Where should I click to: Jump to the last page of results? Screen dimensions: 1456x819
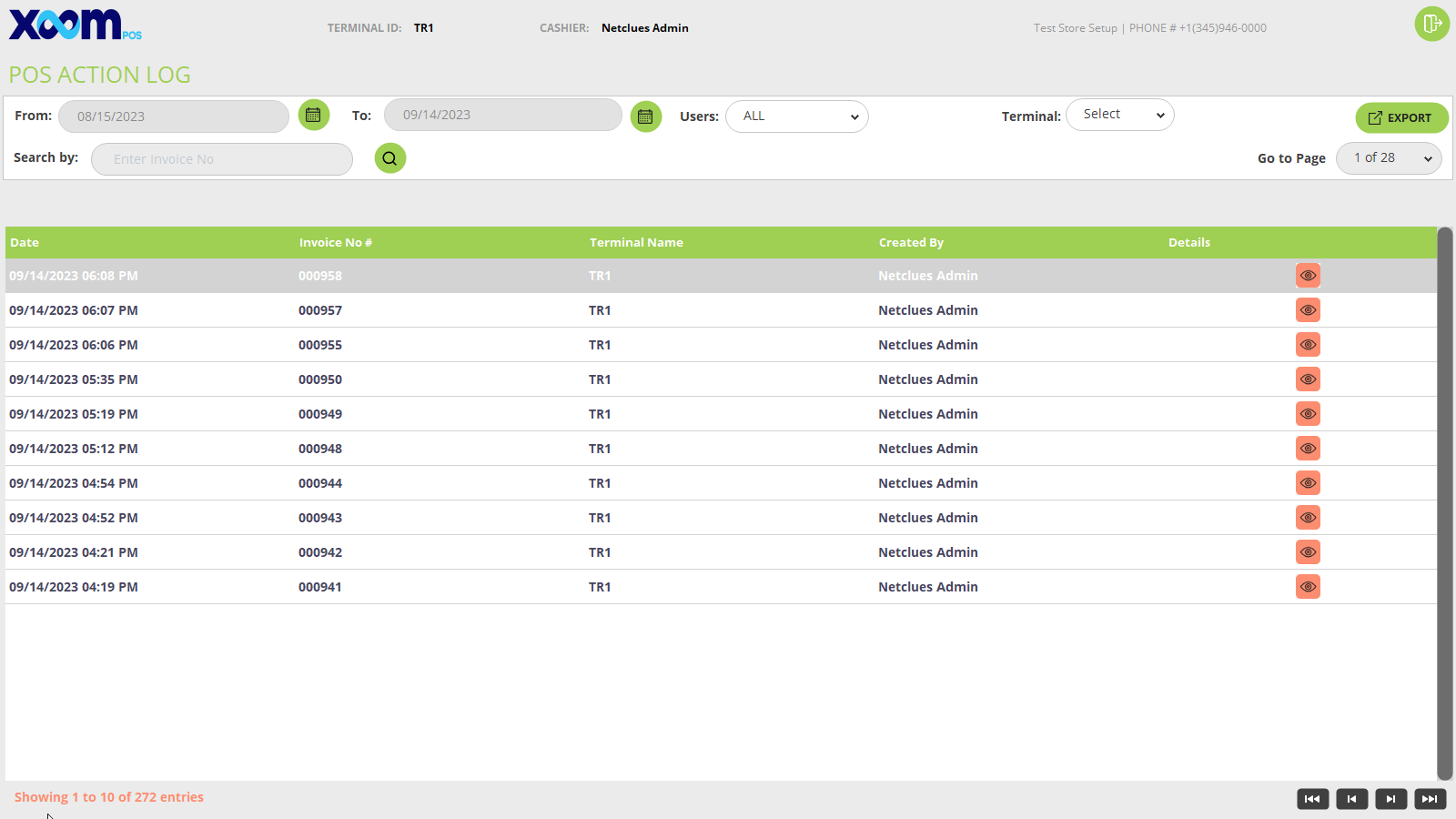tap(1430, 799)
